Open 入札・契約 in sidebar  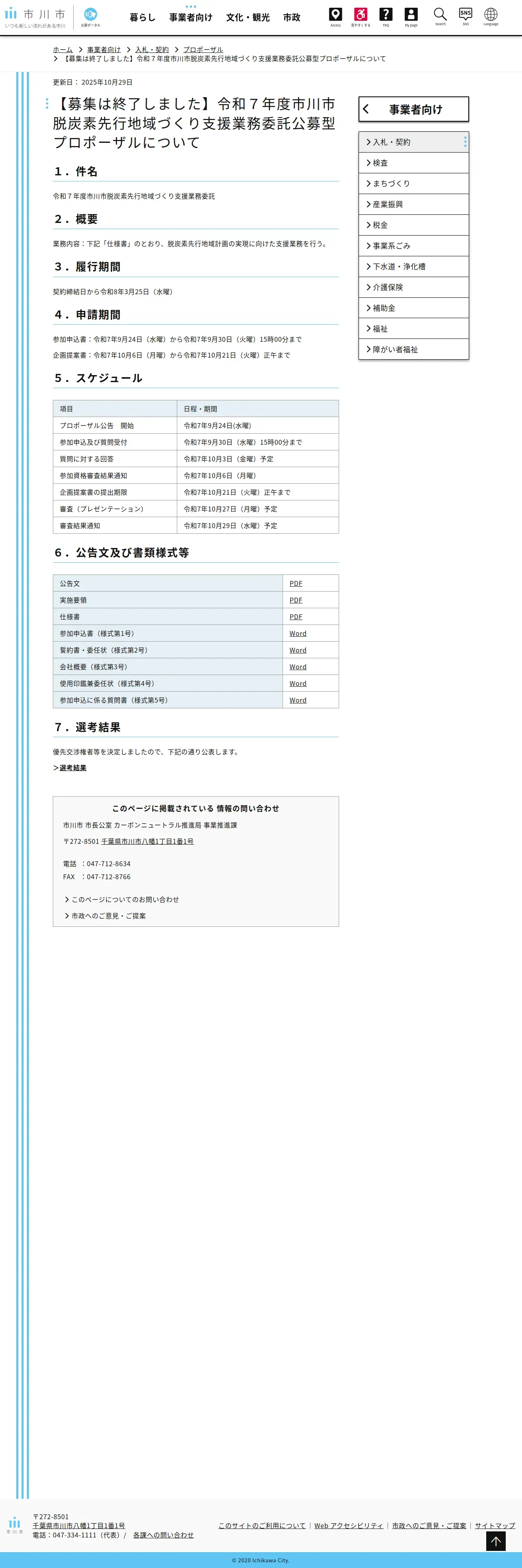click(414, 142)
